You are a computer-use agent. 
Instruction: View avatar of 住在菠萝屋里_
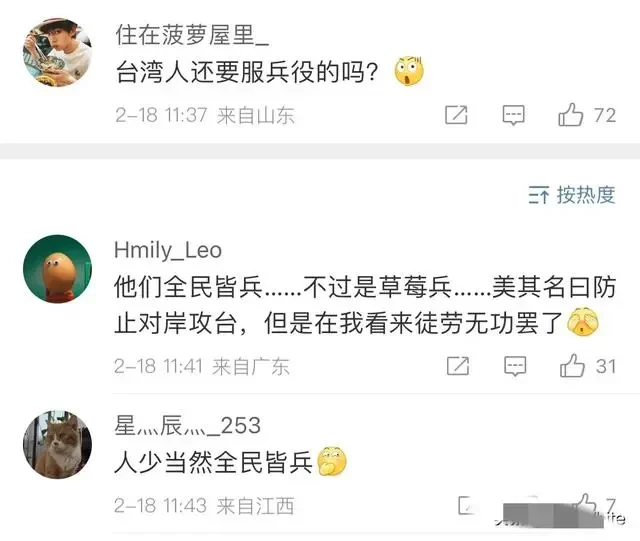(58, 52)
